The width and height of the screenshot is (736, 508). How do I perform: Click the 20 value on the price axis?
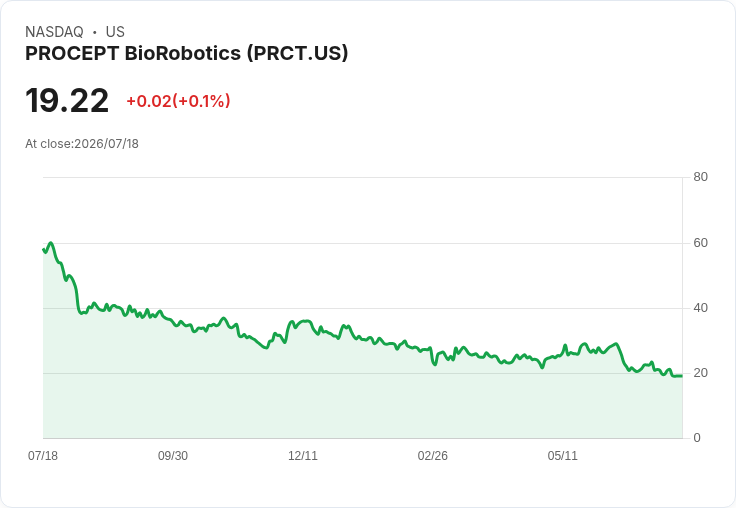click(700, 373)
